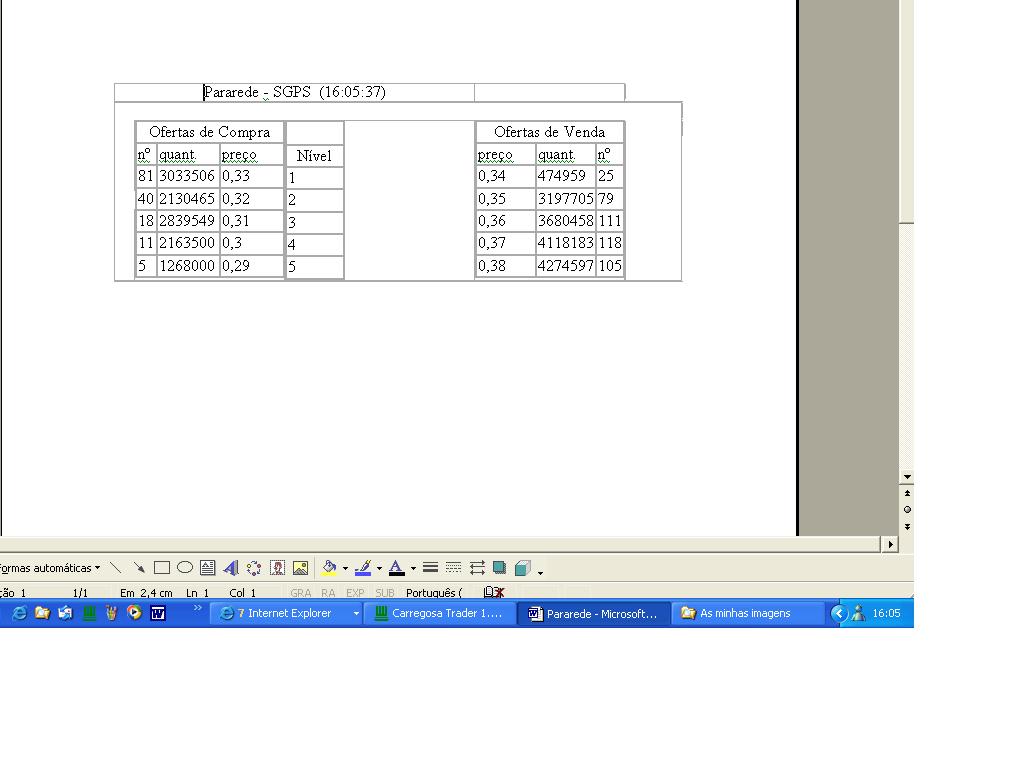This screenshot has height=768, width=1024.
Task: Click the taskbar clock showing 16:05
Action: tap(886, 613)
